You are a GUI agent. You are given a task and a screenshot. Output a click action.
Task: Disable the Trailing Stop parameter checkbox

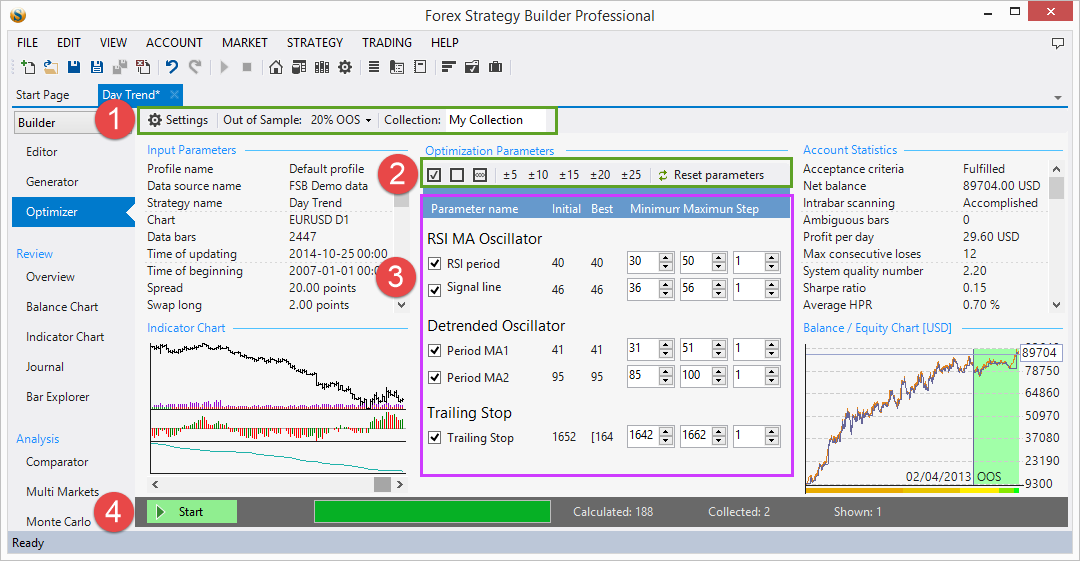click(434, 437)
